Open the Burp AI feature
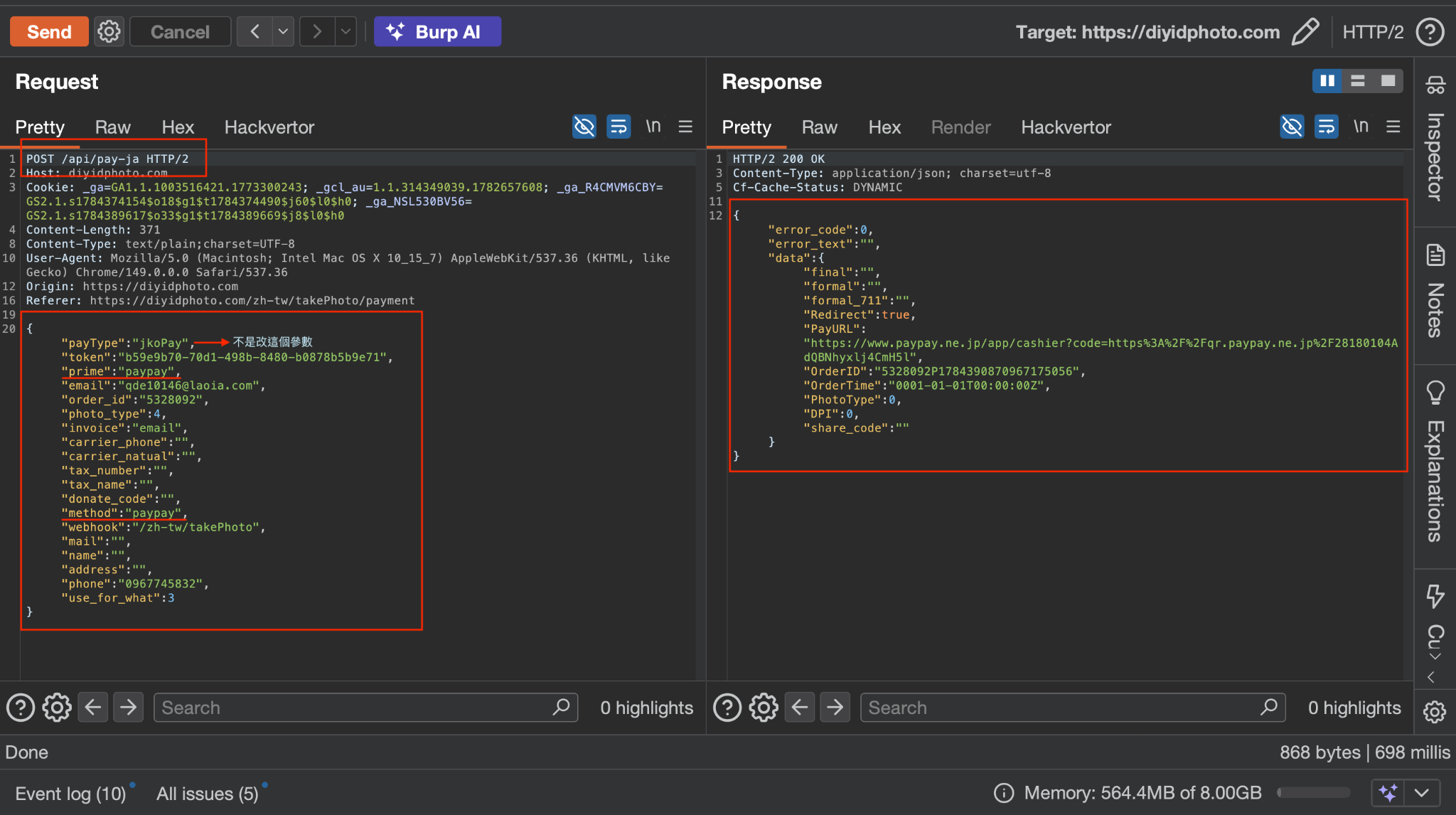 coord(437,32)
